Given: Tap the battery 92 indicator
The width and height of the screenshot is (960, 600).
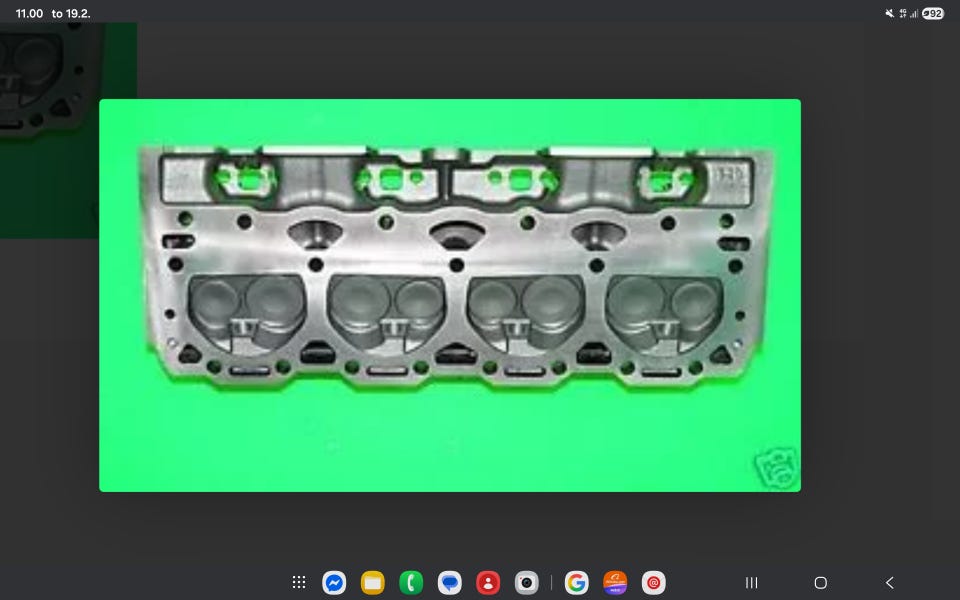Looking at the screenshot, I should pyautogui.click(x=932, y=13).
